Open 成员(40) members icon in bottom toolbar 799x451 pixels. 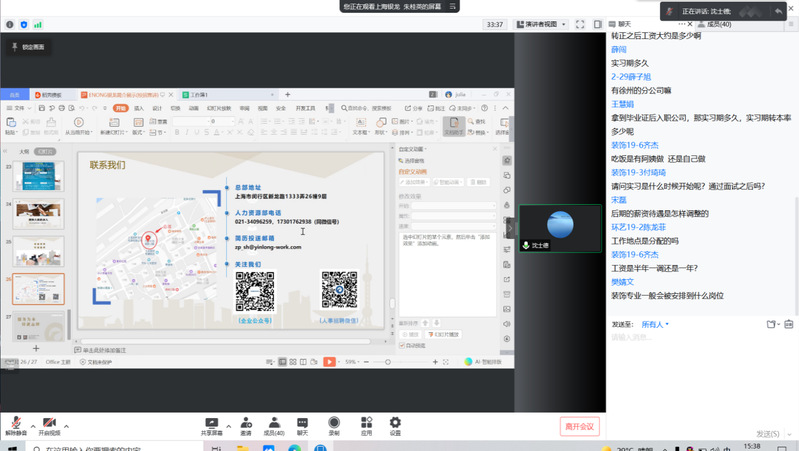[x=273, y=423]
